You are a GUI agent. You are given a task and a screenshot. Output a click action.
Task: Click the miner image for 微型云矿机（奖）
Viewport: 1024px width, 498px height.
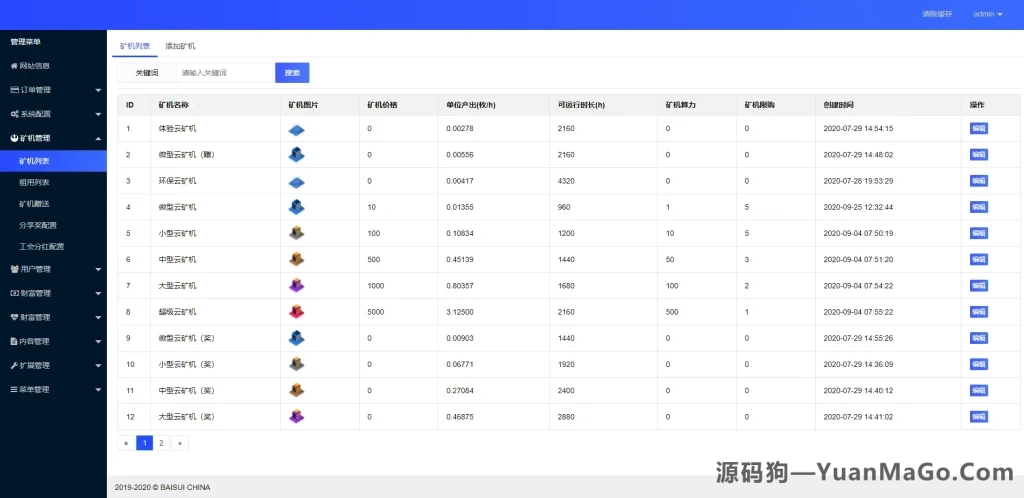pos(296,338)
